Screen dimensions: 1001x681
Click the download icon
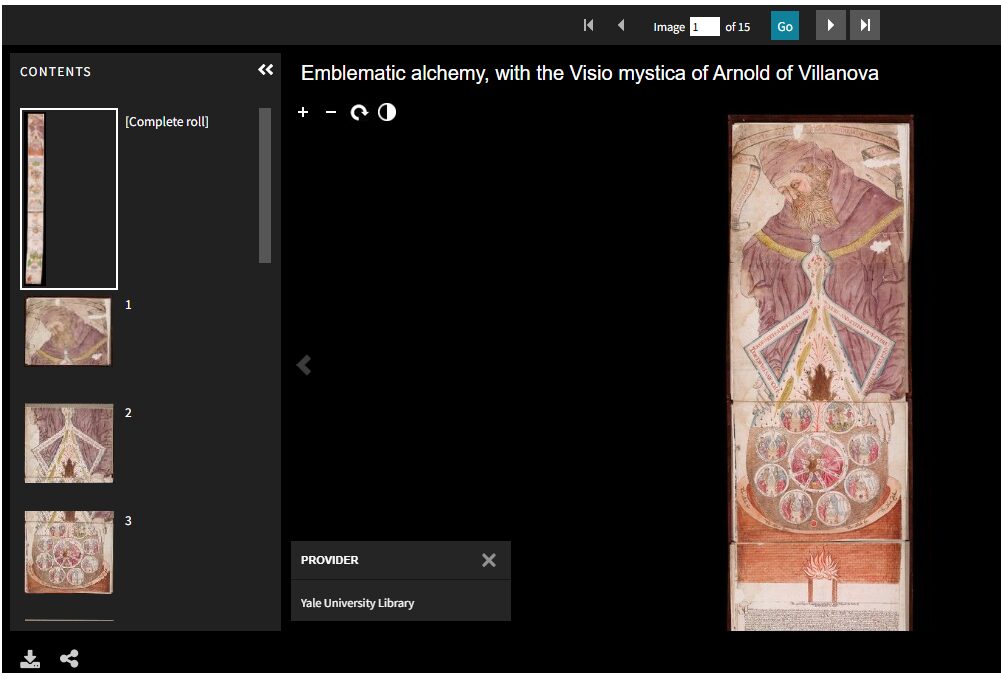[30, 659]
